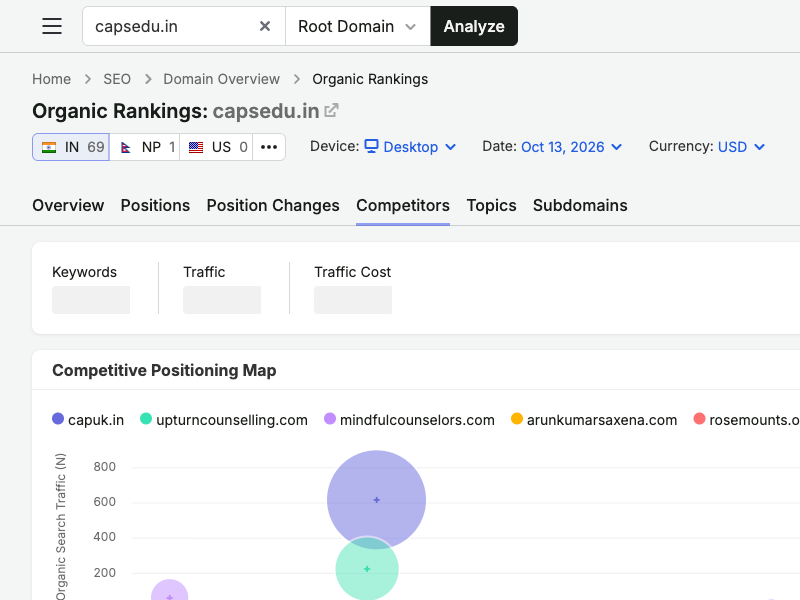800x600 pixels.
Task: Click the Competitive Positioning Map heading
Action: (x=164, y=370)
